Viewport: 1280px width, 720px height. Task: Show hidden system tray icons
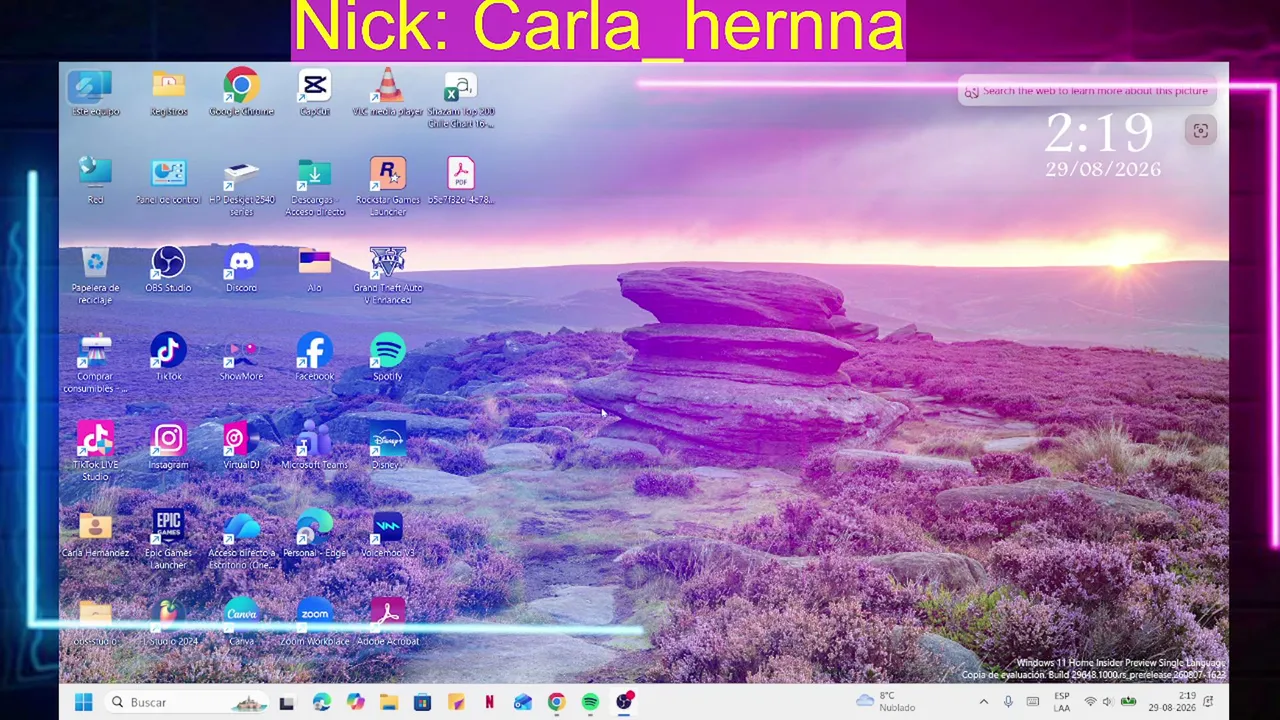pyautogui.click(x=983, y=702)
